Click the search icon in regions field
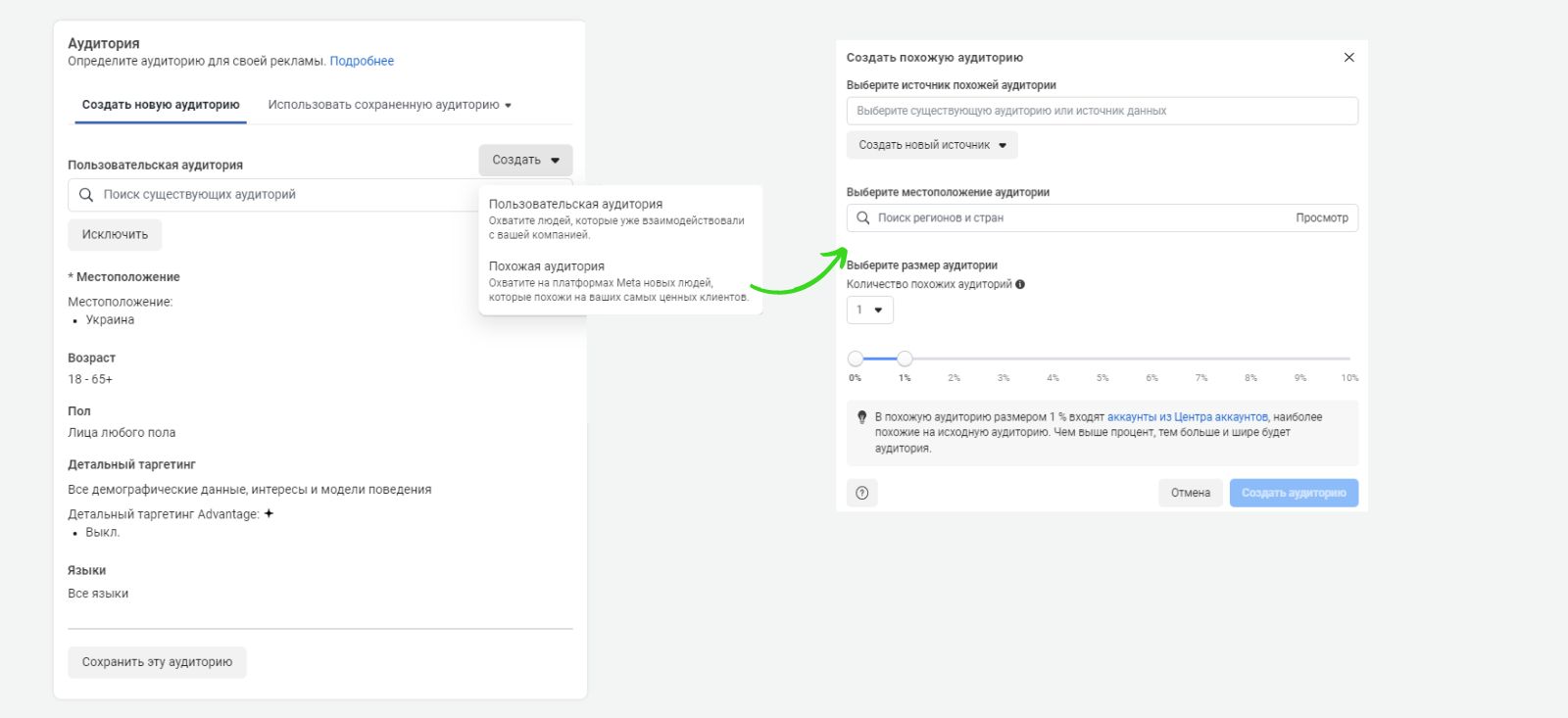Viewport: 1568px width, 718px height. [863, 217]
